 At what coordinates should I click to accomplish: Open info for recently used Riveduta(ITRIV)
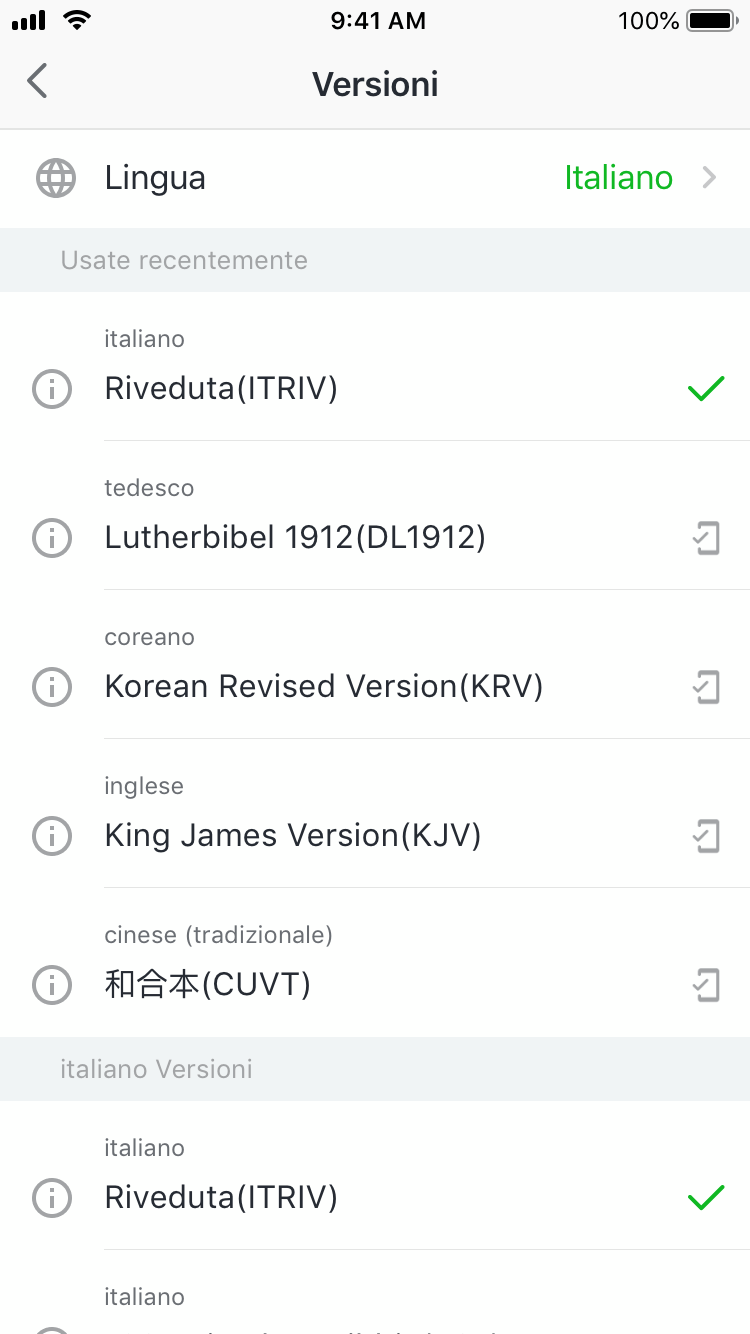point(52,388)
